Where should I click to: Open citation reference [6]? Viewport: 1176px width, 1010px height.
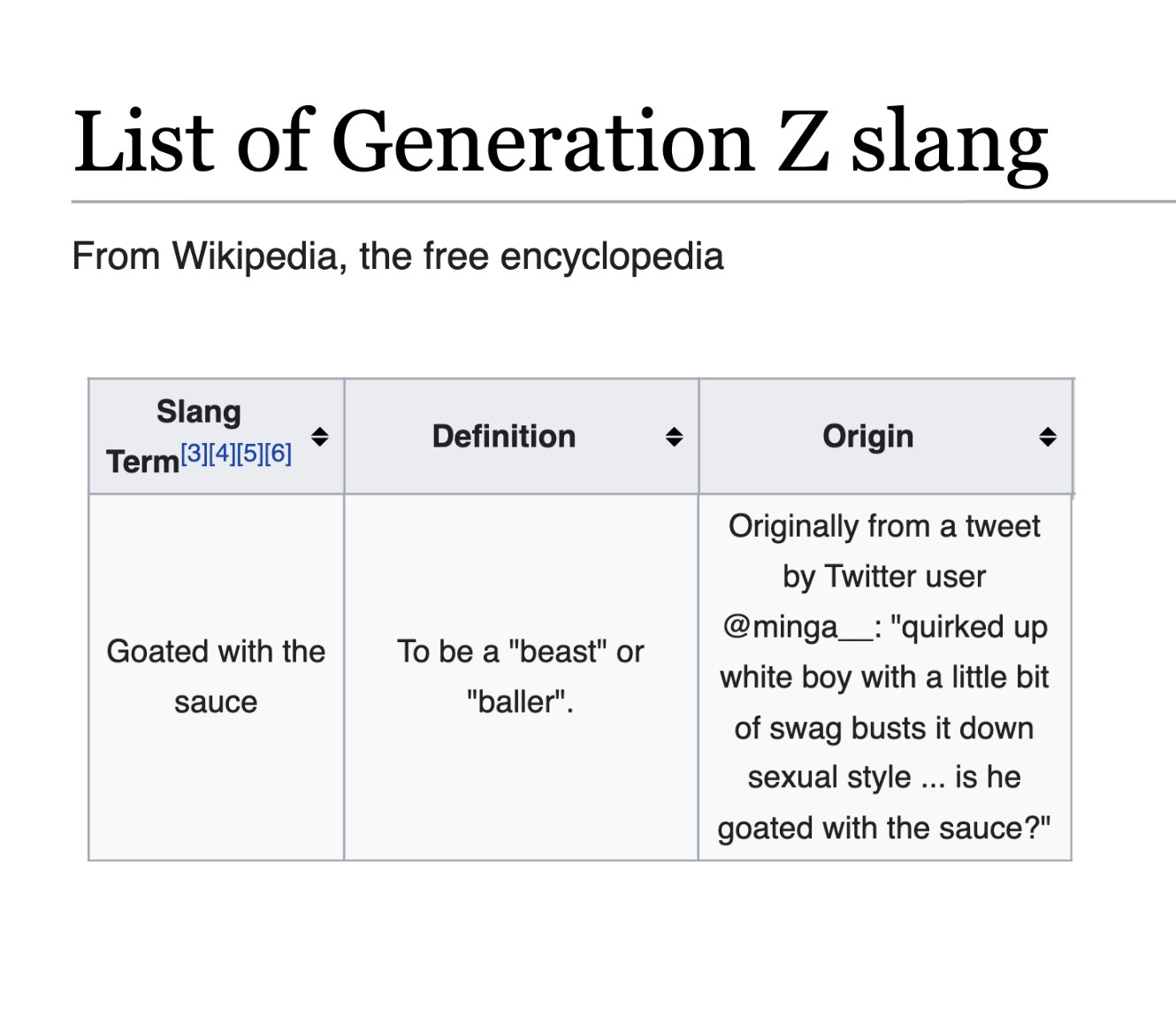click(x=278, y=454)
